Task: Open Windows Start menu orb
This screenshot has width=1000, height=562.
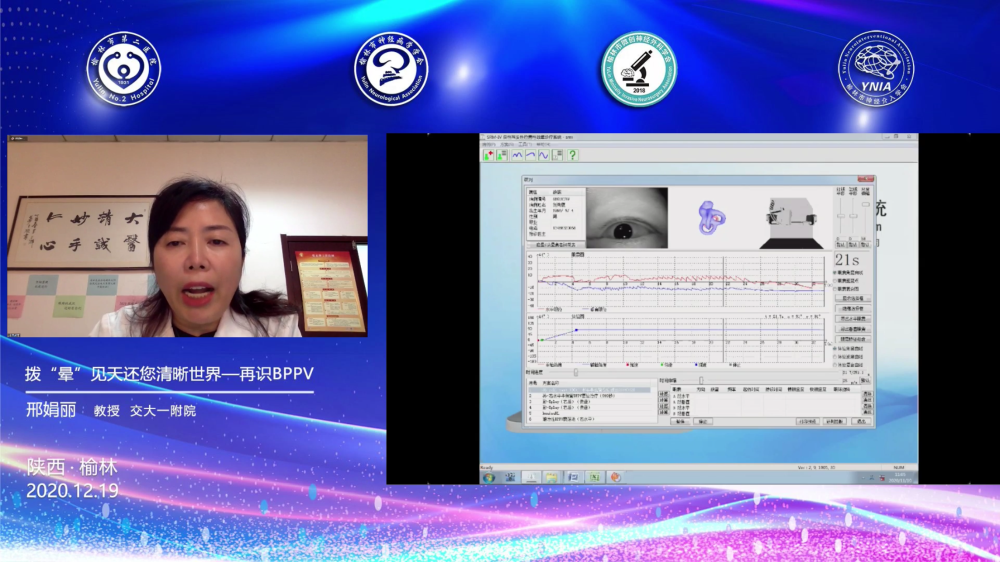Action: (x=490, y=477)
